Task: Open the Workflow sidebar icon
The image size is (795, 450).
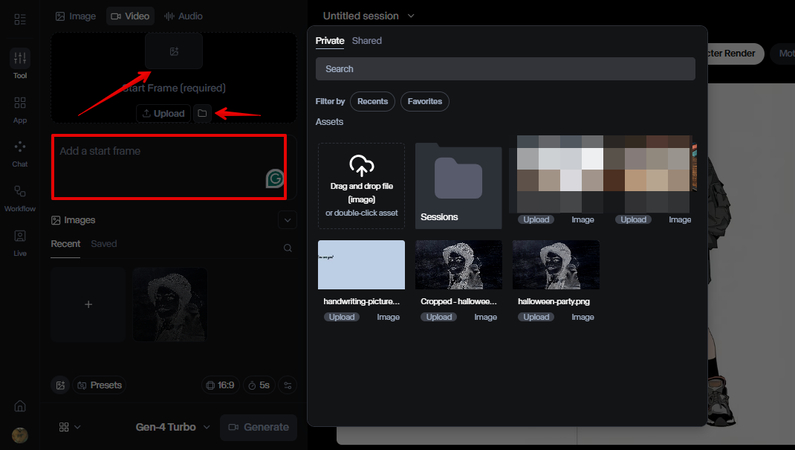Action: [x=20, y=195]
